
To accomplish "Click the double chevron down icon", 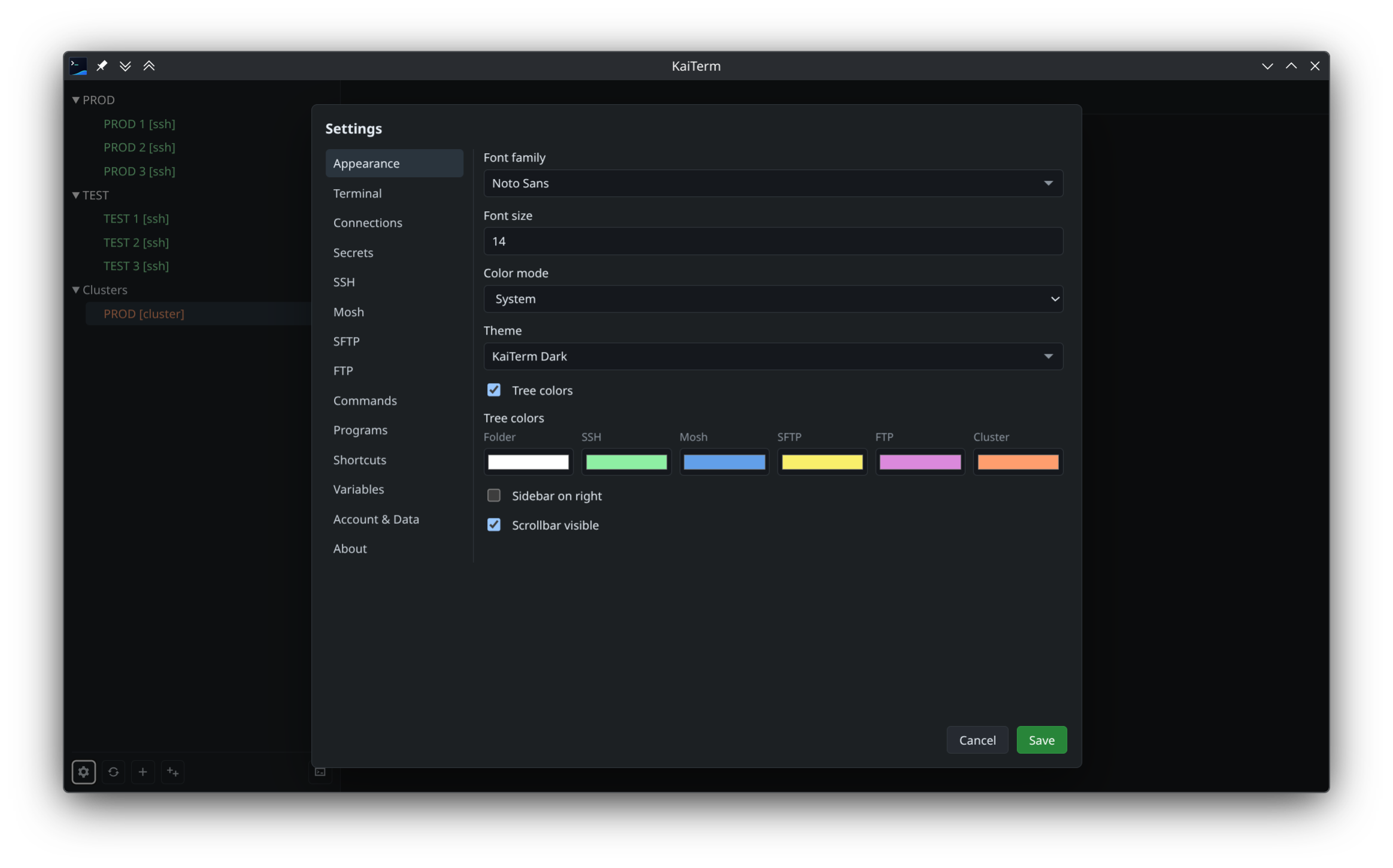I will pyautogui.click(x=126, y=66).
